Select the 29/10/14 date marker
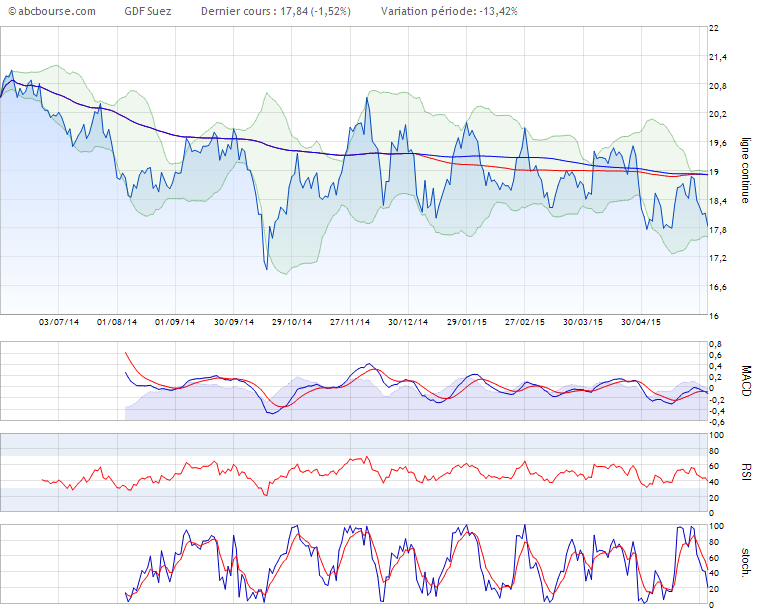 293,322
